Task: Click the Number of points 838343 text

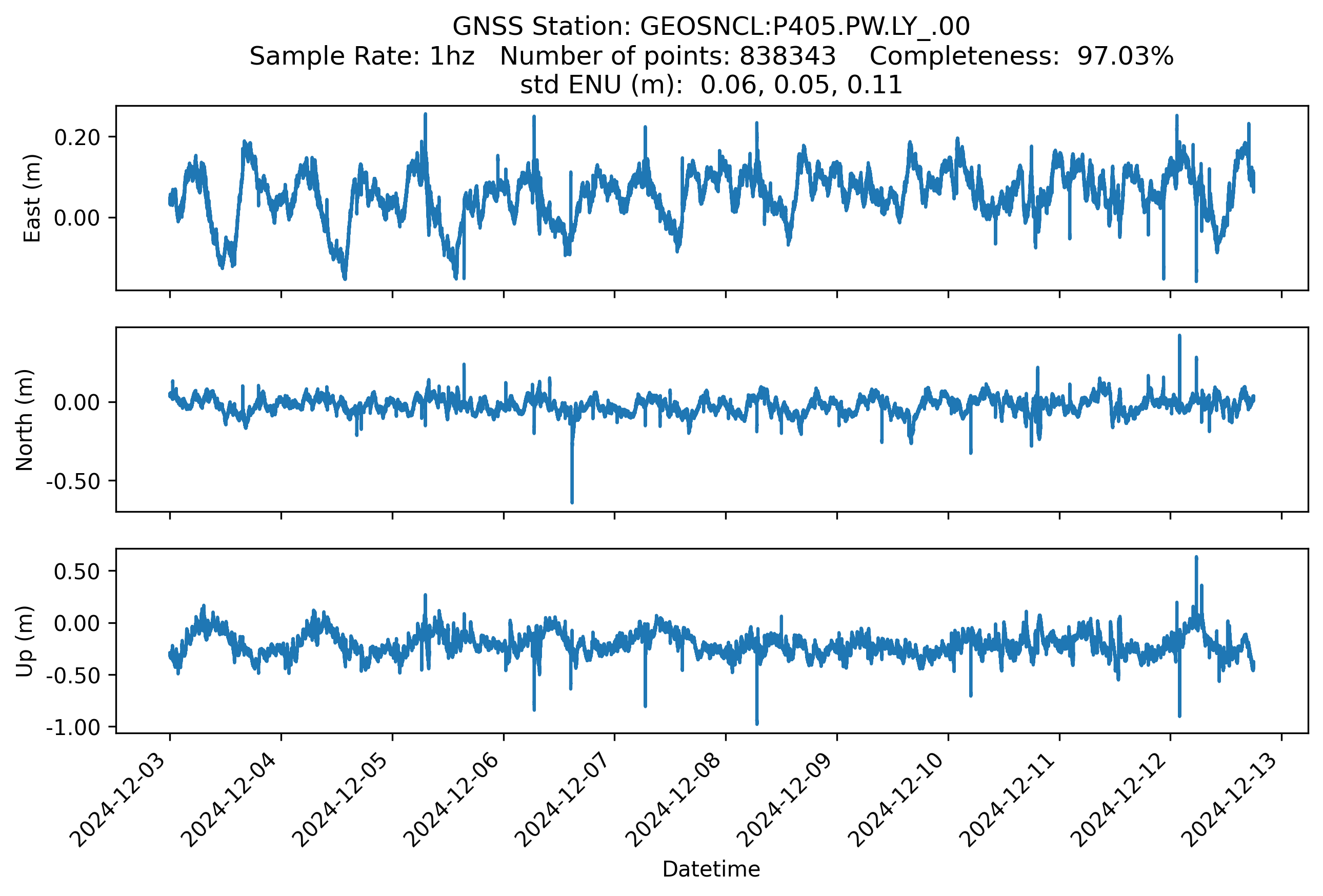Action: coord(667,56)
